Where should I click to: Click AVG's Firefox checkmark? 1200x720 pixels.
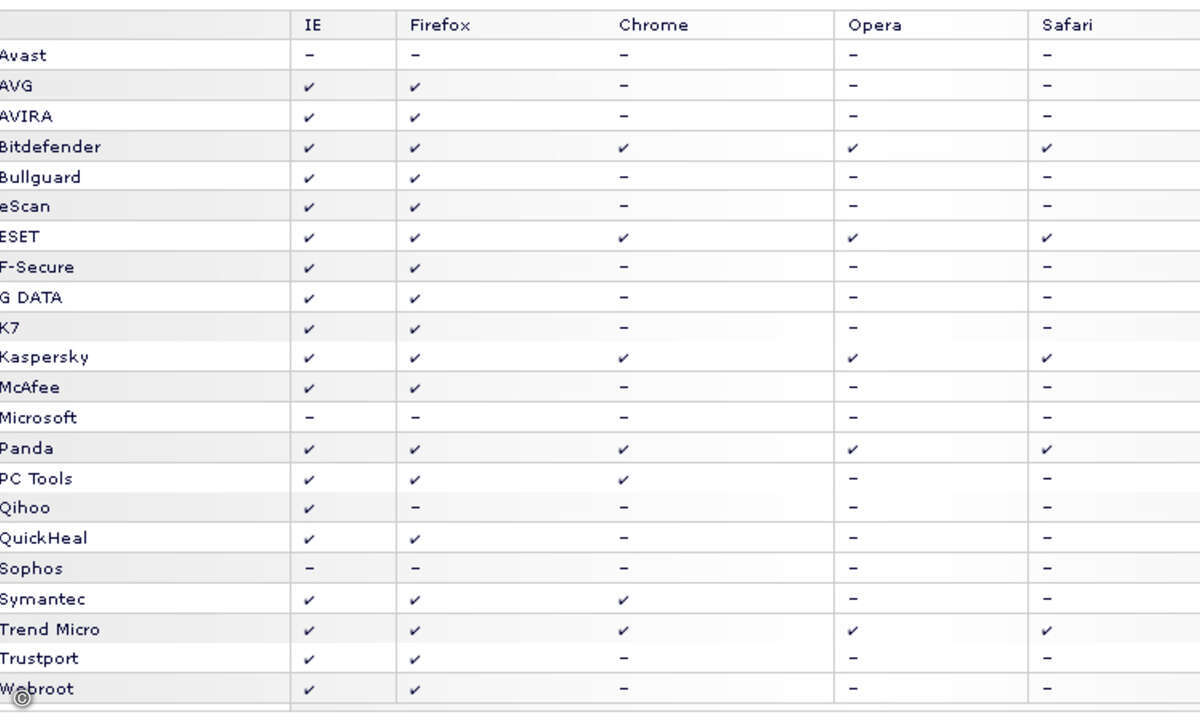(x=415, y=87)
